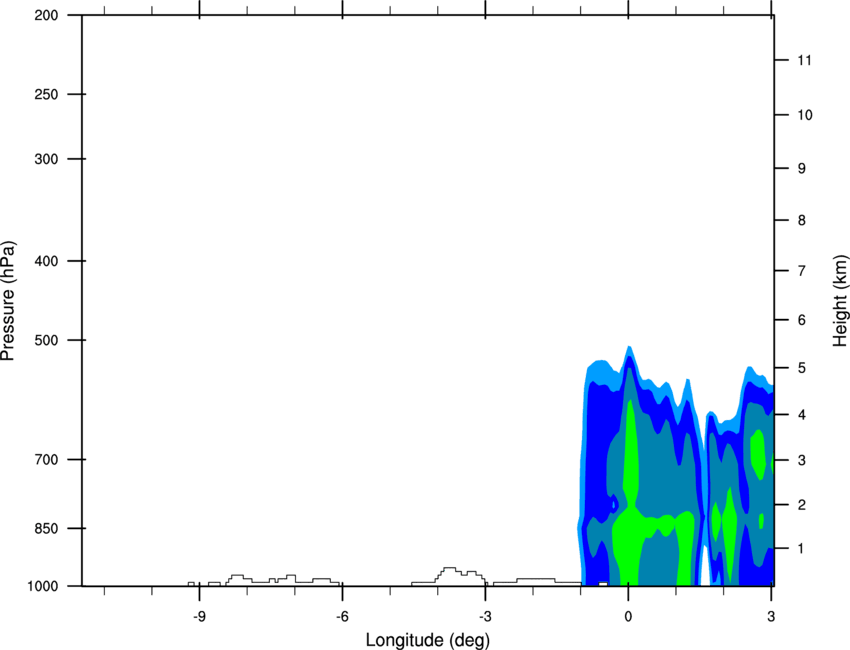
Task: Click longitude tick label '-9'
Action: point(199,617)
